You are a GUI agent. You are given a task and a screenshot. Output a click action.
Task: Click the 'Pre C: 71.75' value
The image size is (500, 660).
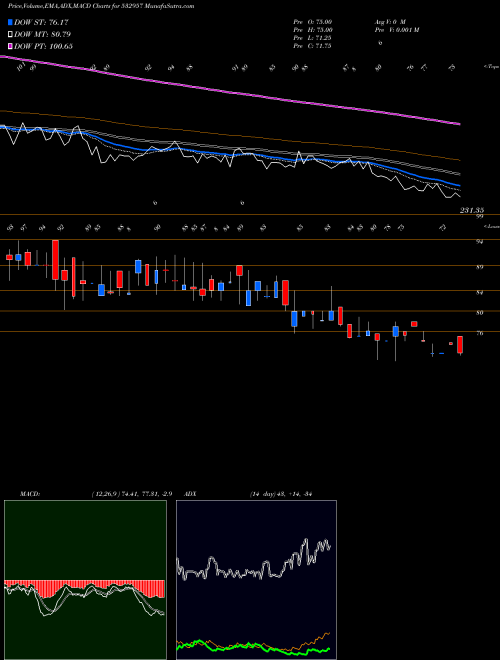312,46
